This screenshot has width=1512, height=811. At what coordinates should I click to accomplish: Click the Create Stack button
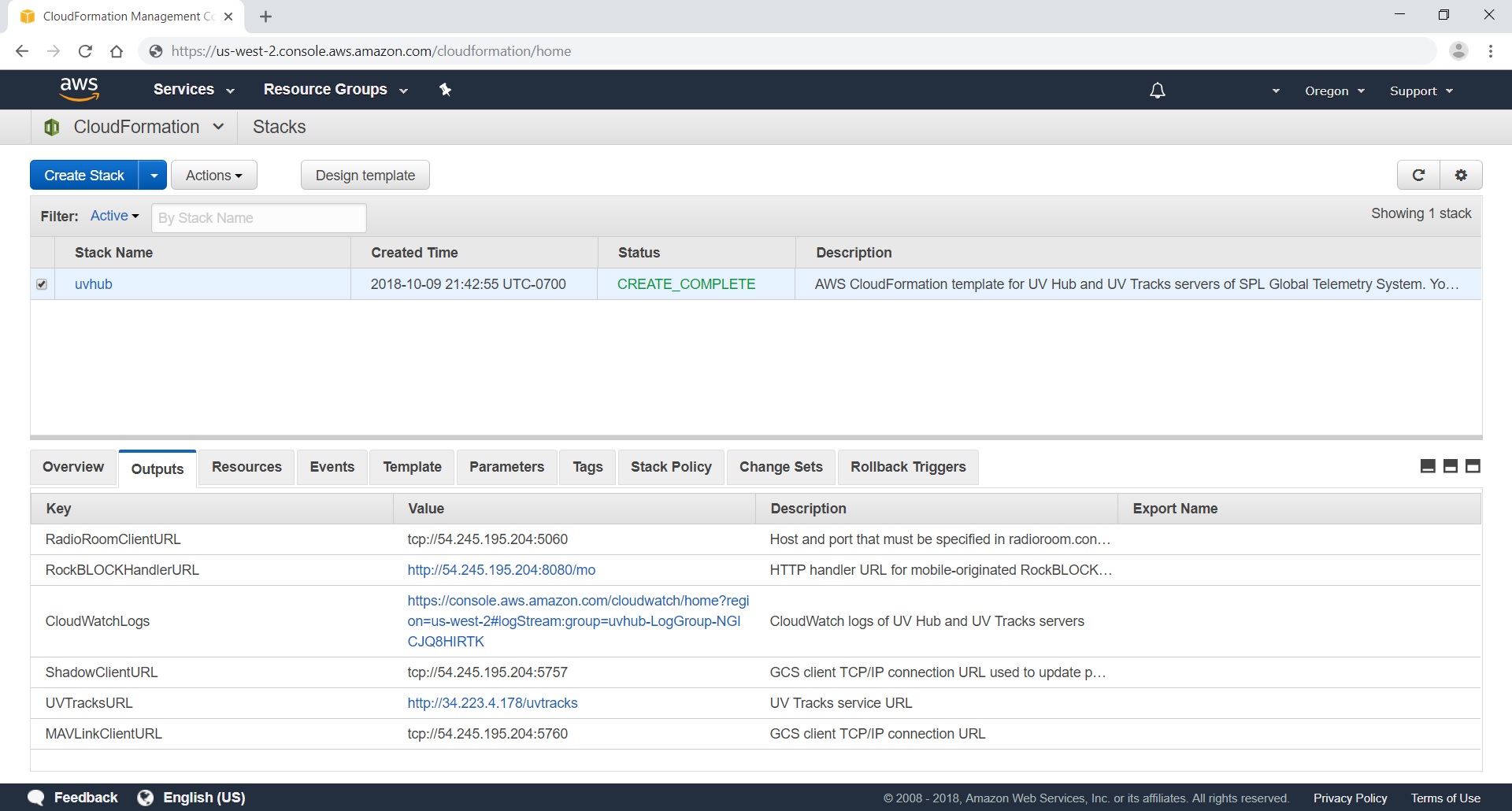click(84, 175)
